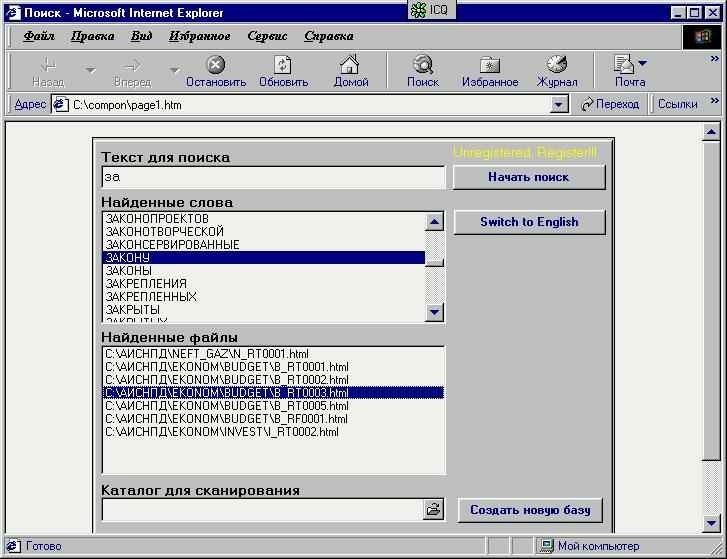Click the Mail (Почта) toolbar icon
The height and width of the screenshot is (559, 727).
tap(625, 66)
